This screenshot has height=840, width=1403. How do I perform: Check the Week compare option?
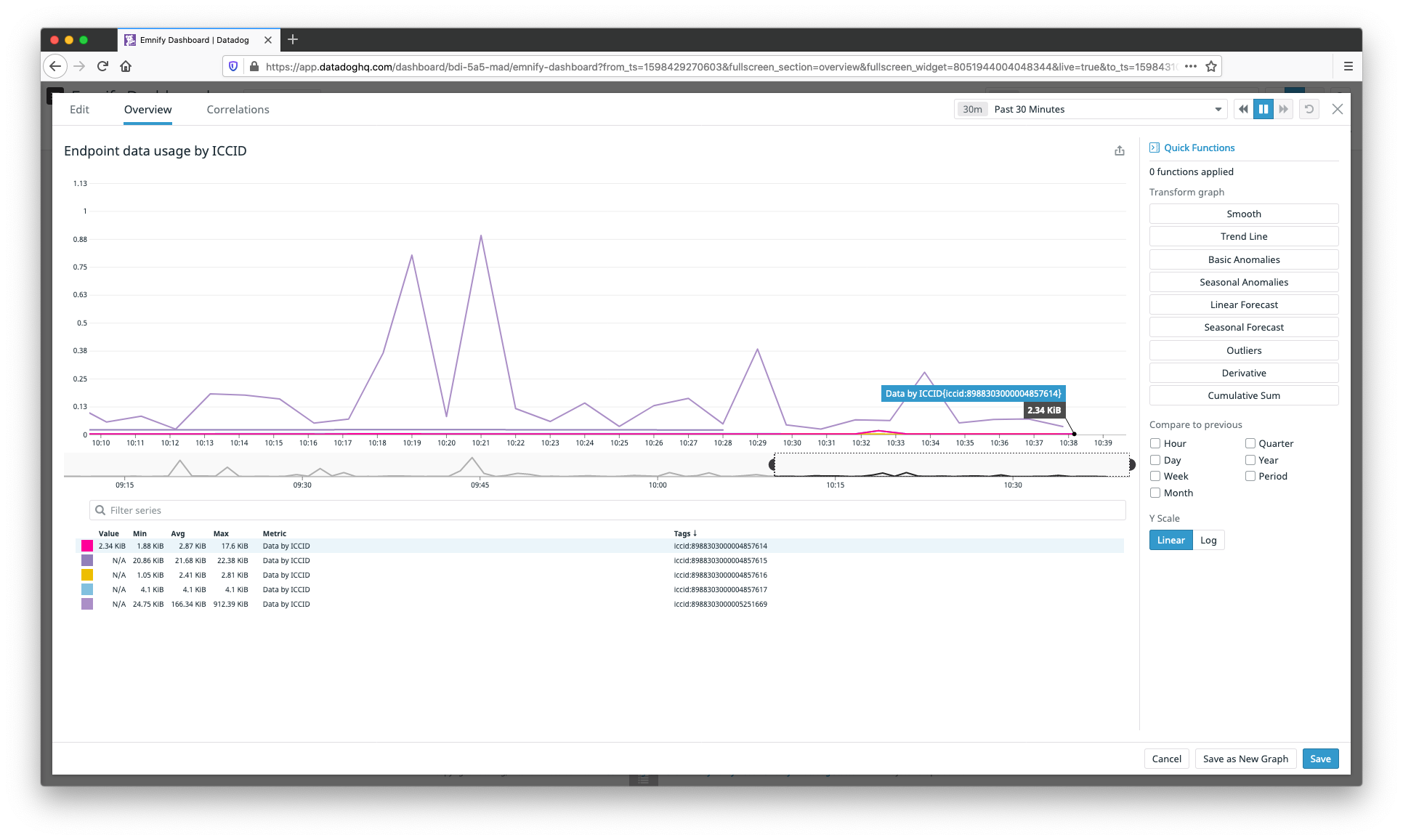(x=1154, y=476)
